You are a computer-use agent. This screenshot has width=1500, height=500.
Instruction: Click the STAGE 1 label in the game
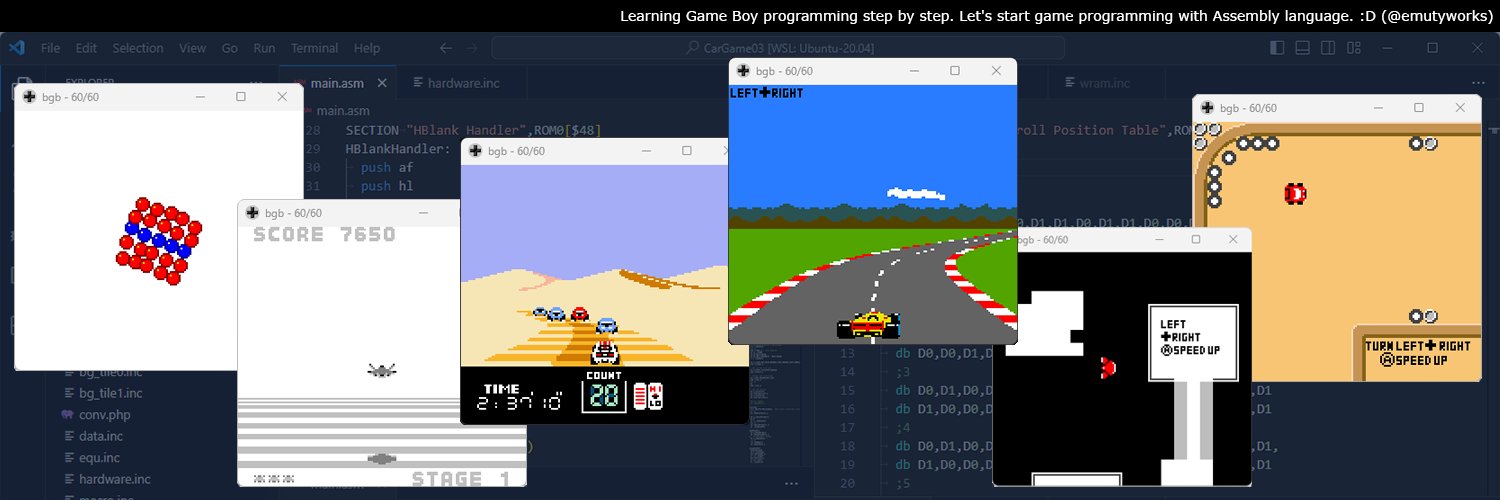[x=461, y=477]
